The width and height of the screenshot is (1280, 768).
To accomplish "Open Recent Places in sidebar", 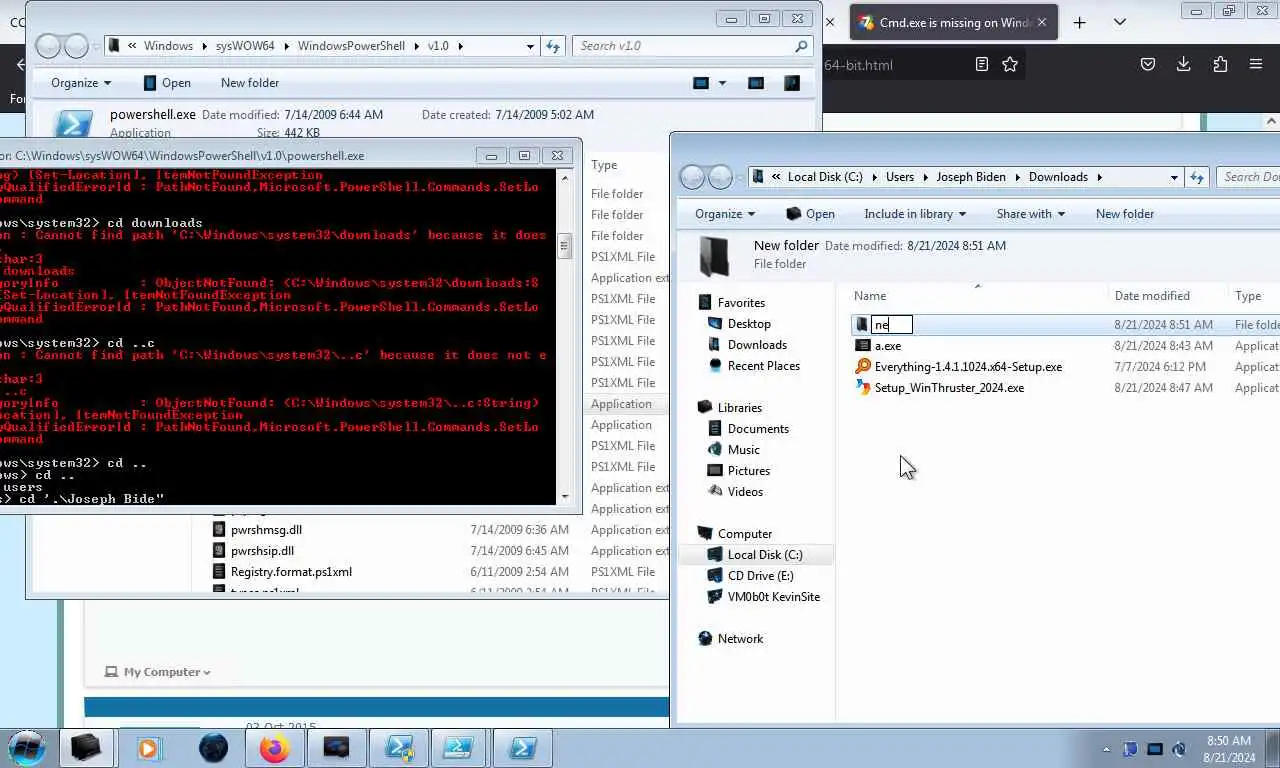I will 764,366.
